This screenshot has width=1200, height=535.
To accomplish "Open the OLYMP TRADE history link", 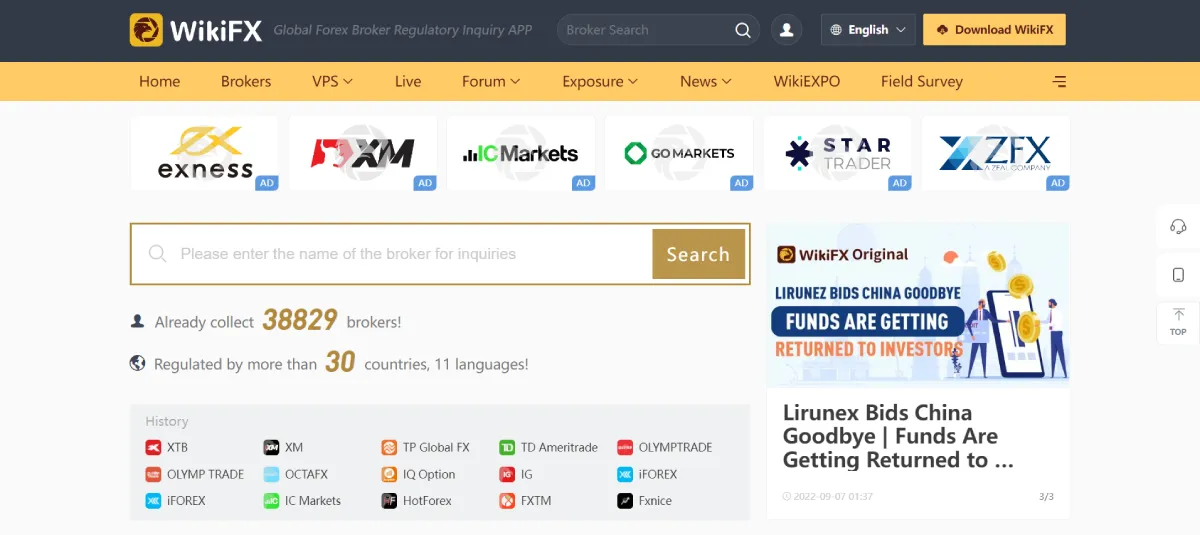I will [x=195, y=474].
